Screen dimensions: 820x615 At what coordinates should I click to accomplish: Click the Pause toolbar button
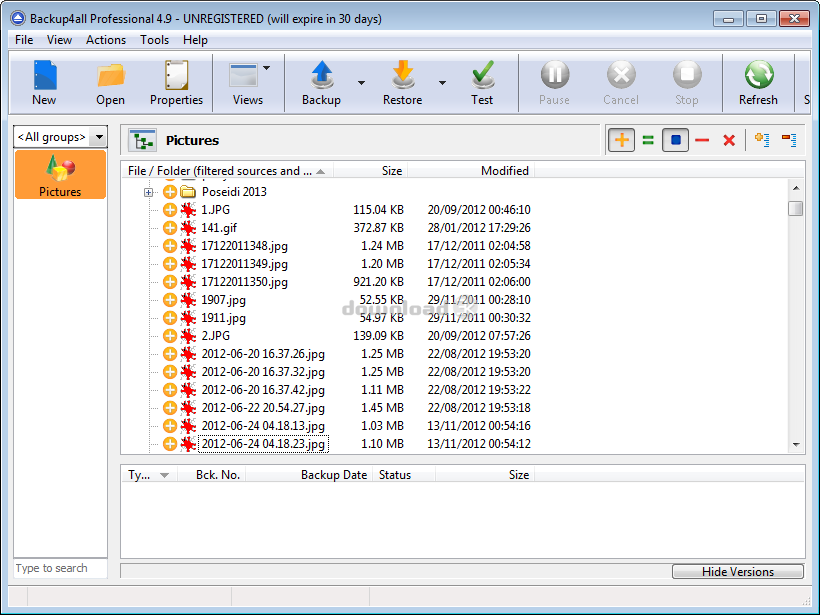point(554,83)
